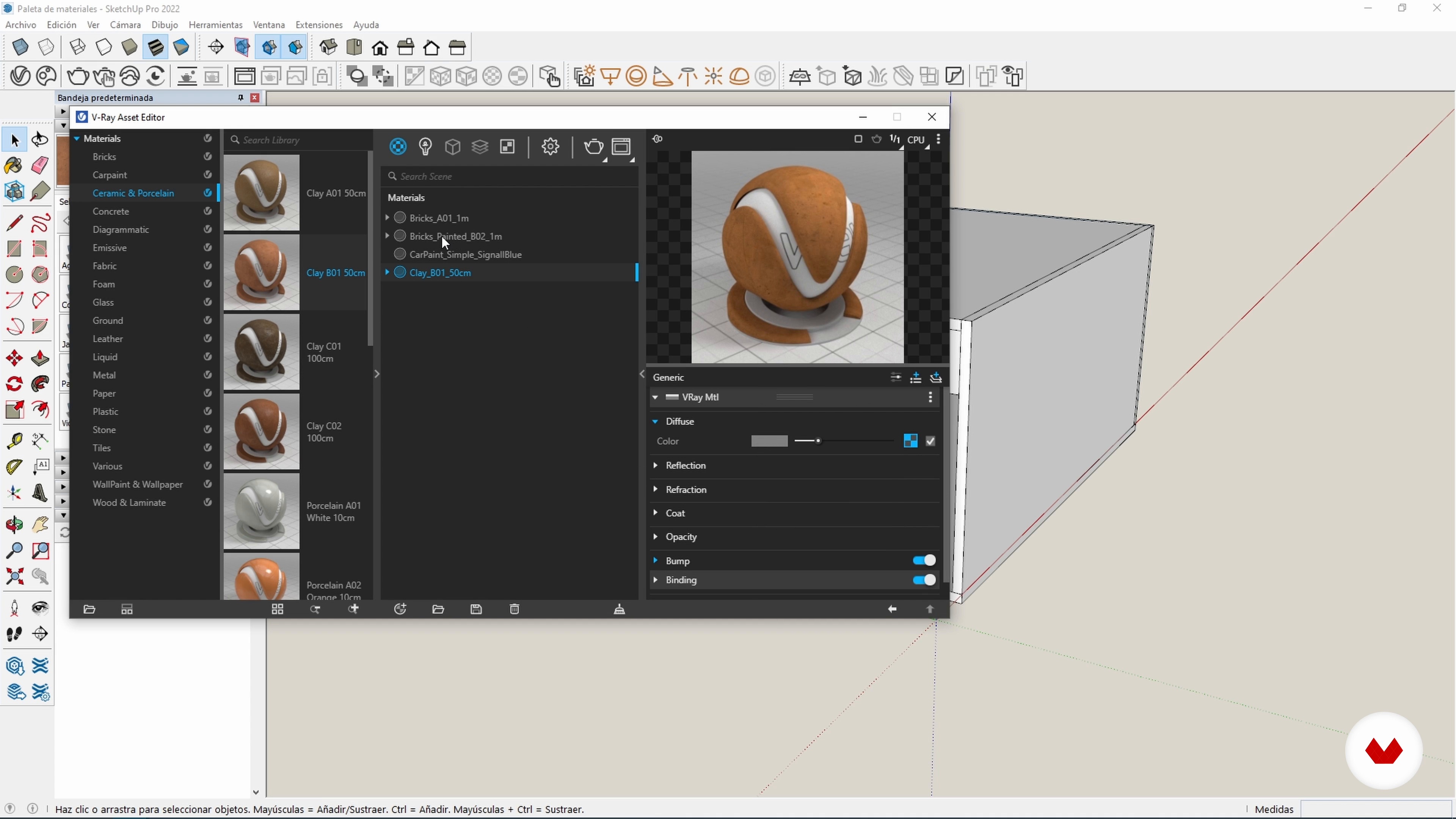This screenshot has width=1456, height=819.
Task: Collapse the Materials library tree
Action: point(76,138)
